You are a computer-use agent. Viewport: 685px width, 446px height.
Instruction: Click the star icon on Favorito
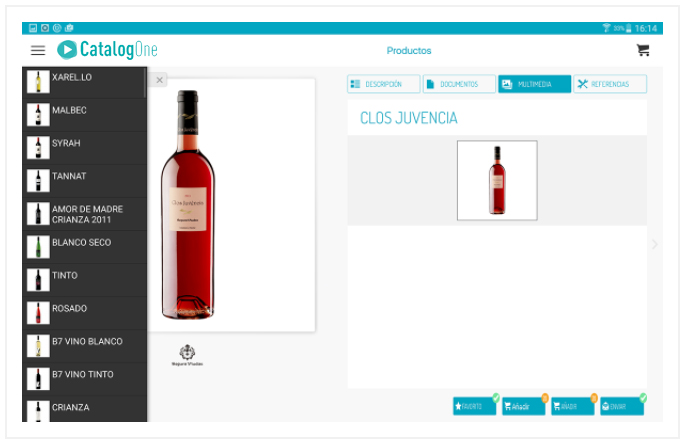pyautogui.click(x=458, y=406)
